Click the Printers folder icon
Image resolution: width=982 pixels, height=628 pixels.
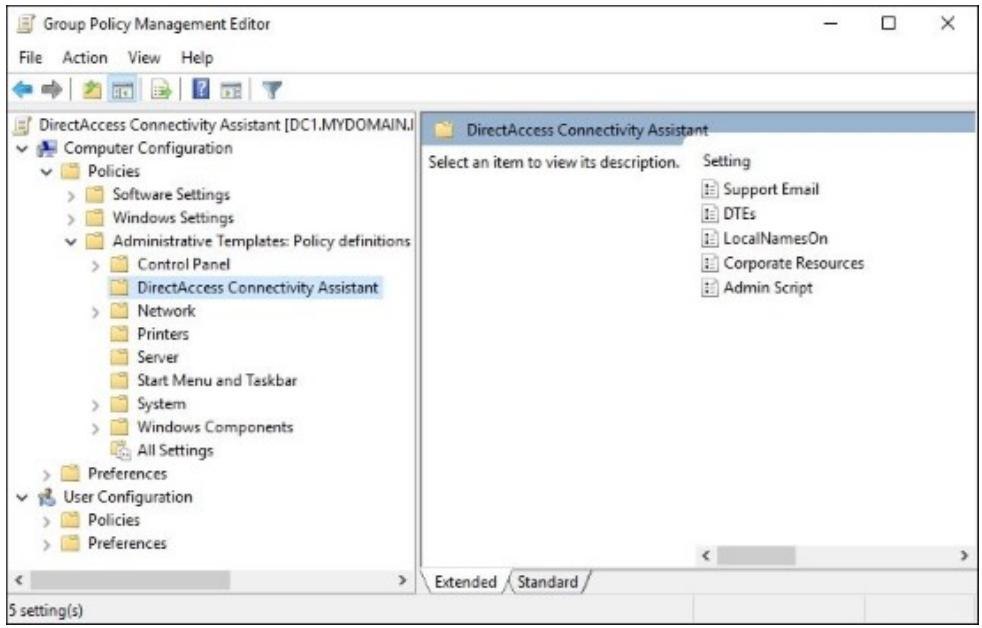tap(119, 334)
